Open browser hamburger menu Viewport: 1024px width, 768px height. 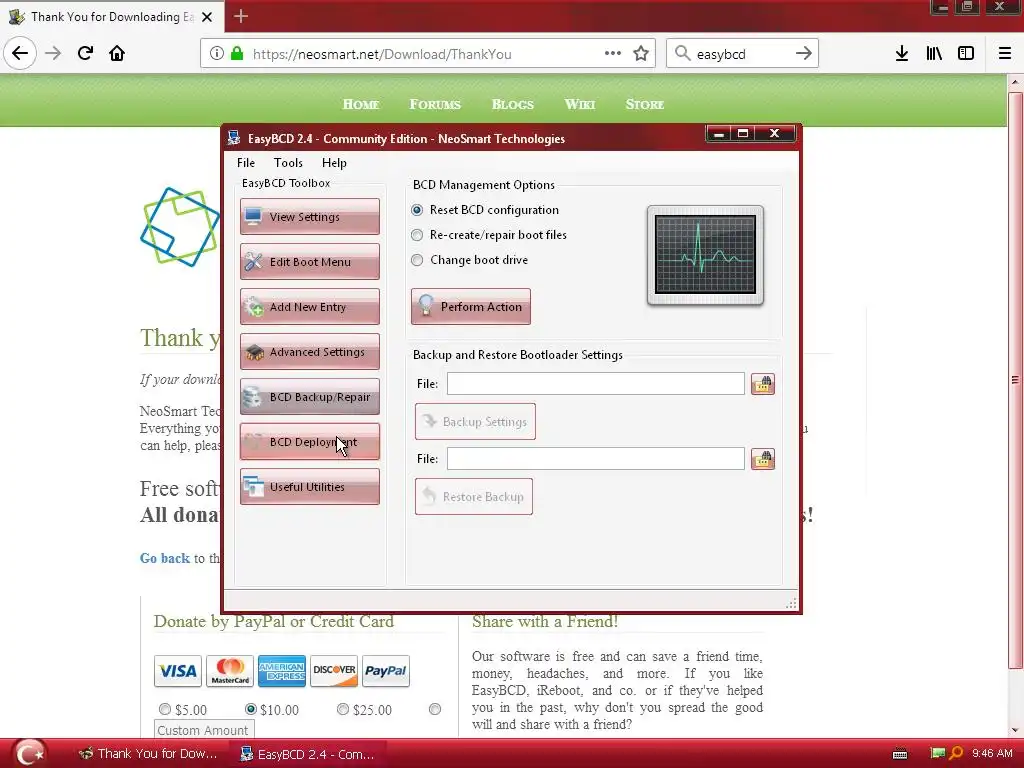point(1005,54)
